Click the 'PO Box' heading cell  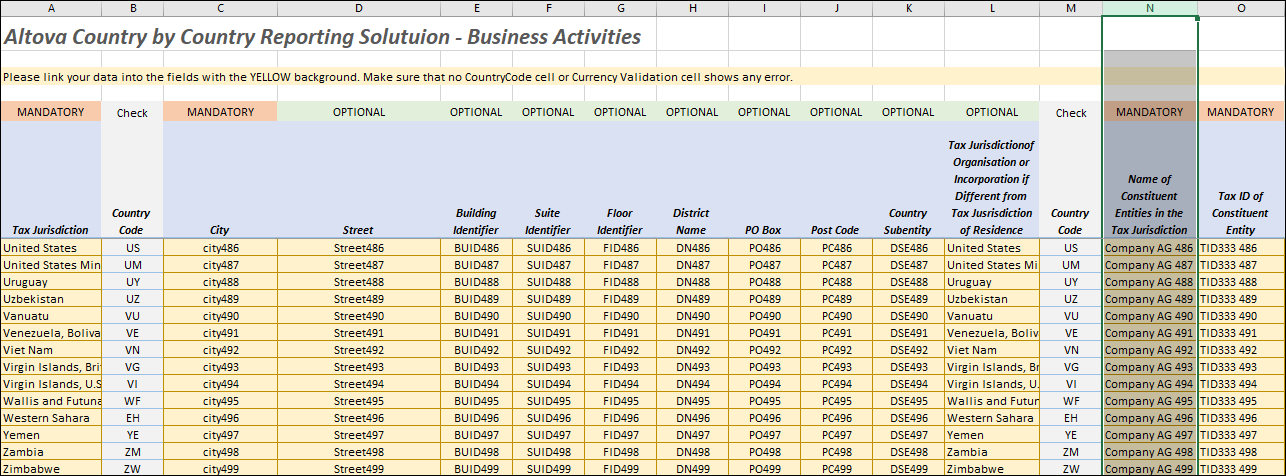(764, 180)
